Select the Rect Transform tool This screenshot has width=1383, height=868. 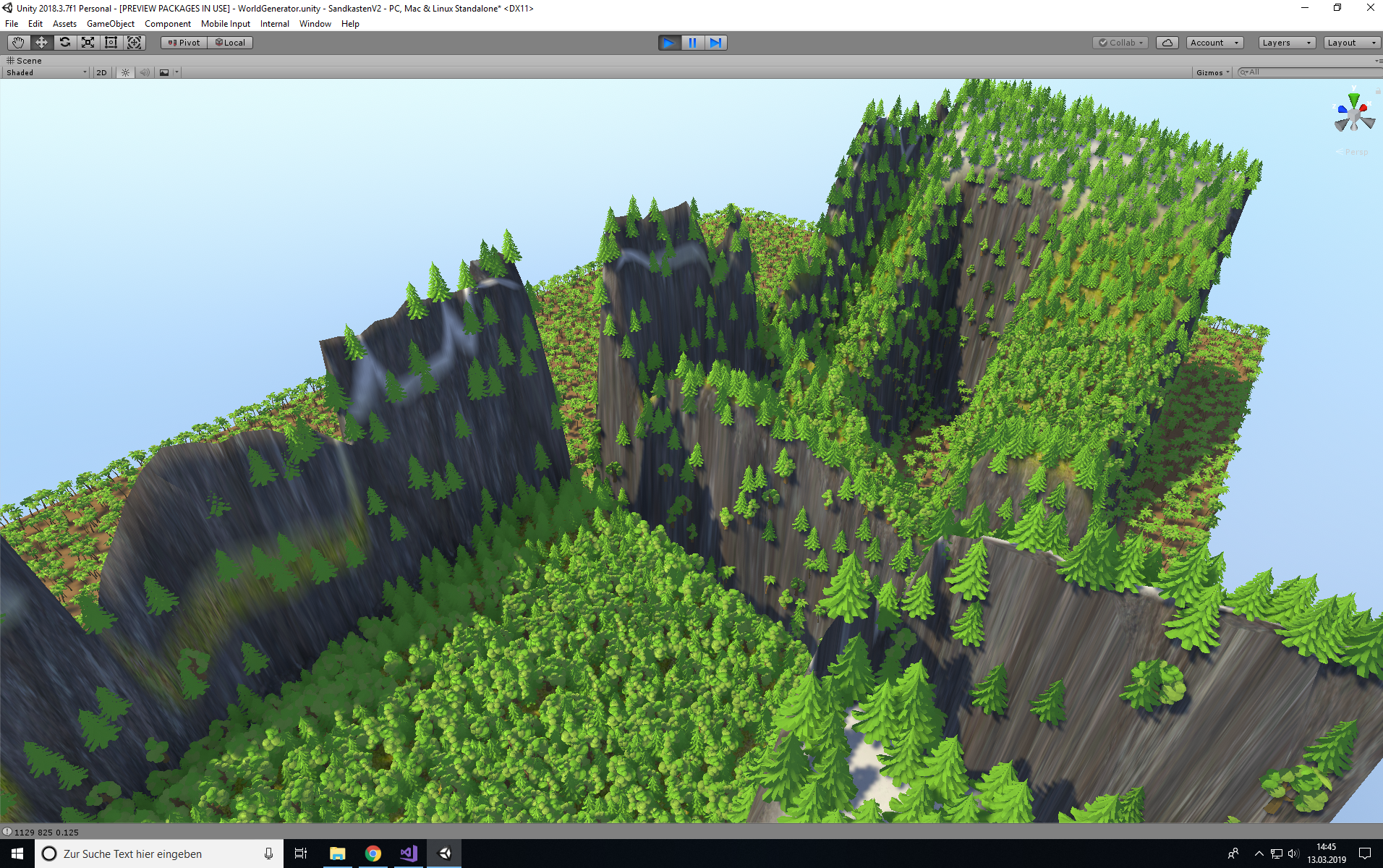(111, 43)
